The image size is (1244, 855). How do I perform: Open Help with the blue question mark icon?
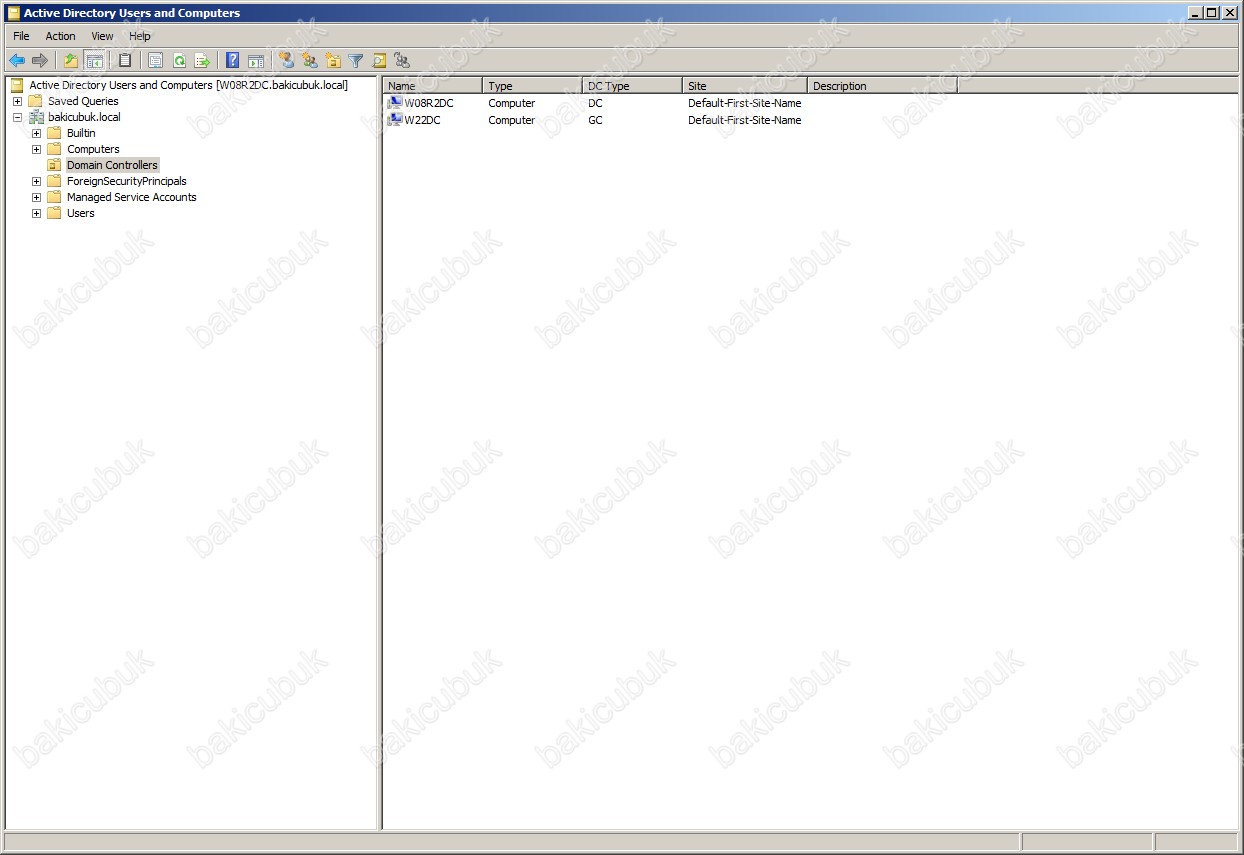[x=233, y=61]
